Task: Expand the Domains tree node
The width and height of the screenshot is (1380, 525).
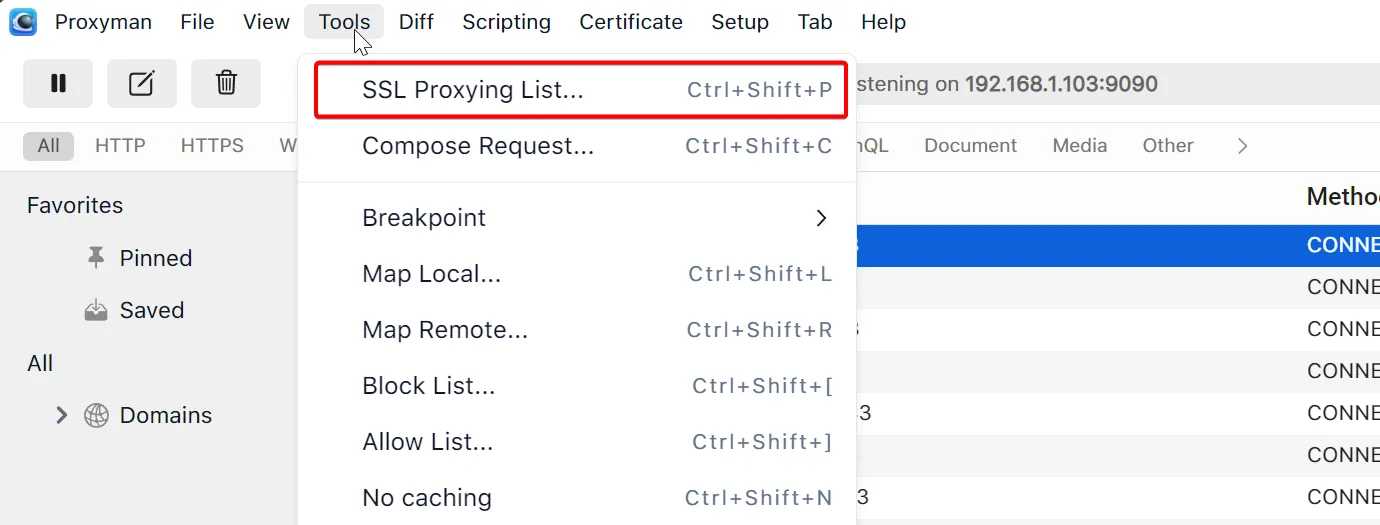Action: pos(61,415)
